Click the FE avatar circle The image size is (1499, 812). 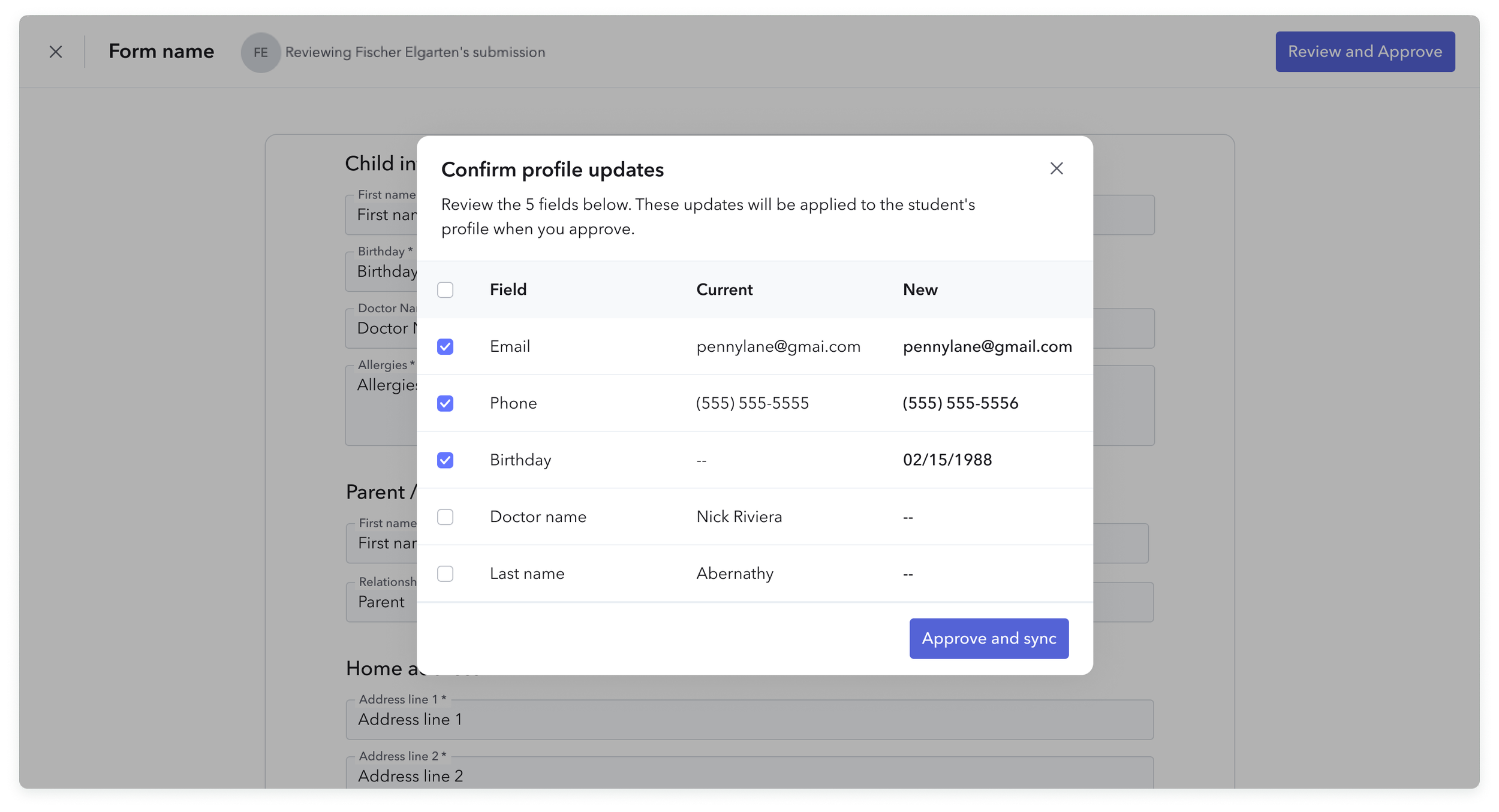[x=260, y=53]
